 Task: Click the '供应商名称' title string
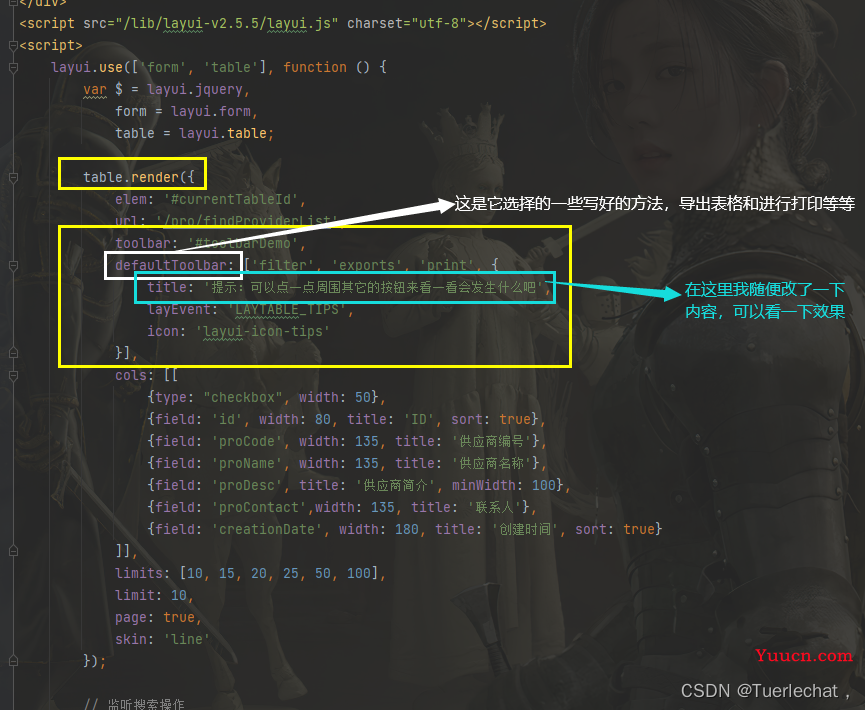click(x=491, y=464)
